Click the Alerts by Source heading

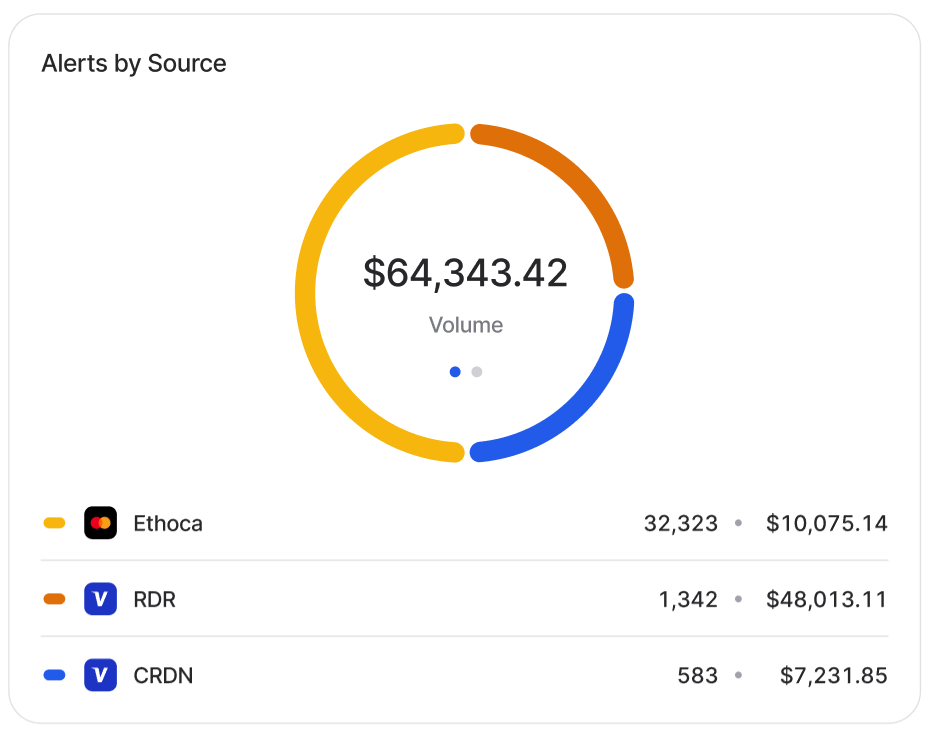point(134,63)
